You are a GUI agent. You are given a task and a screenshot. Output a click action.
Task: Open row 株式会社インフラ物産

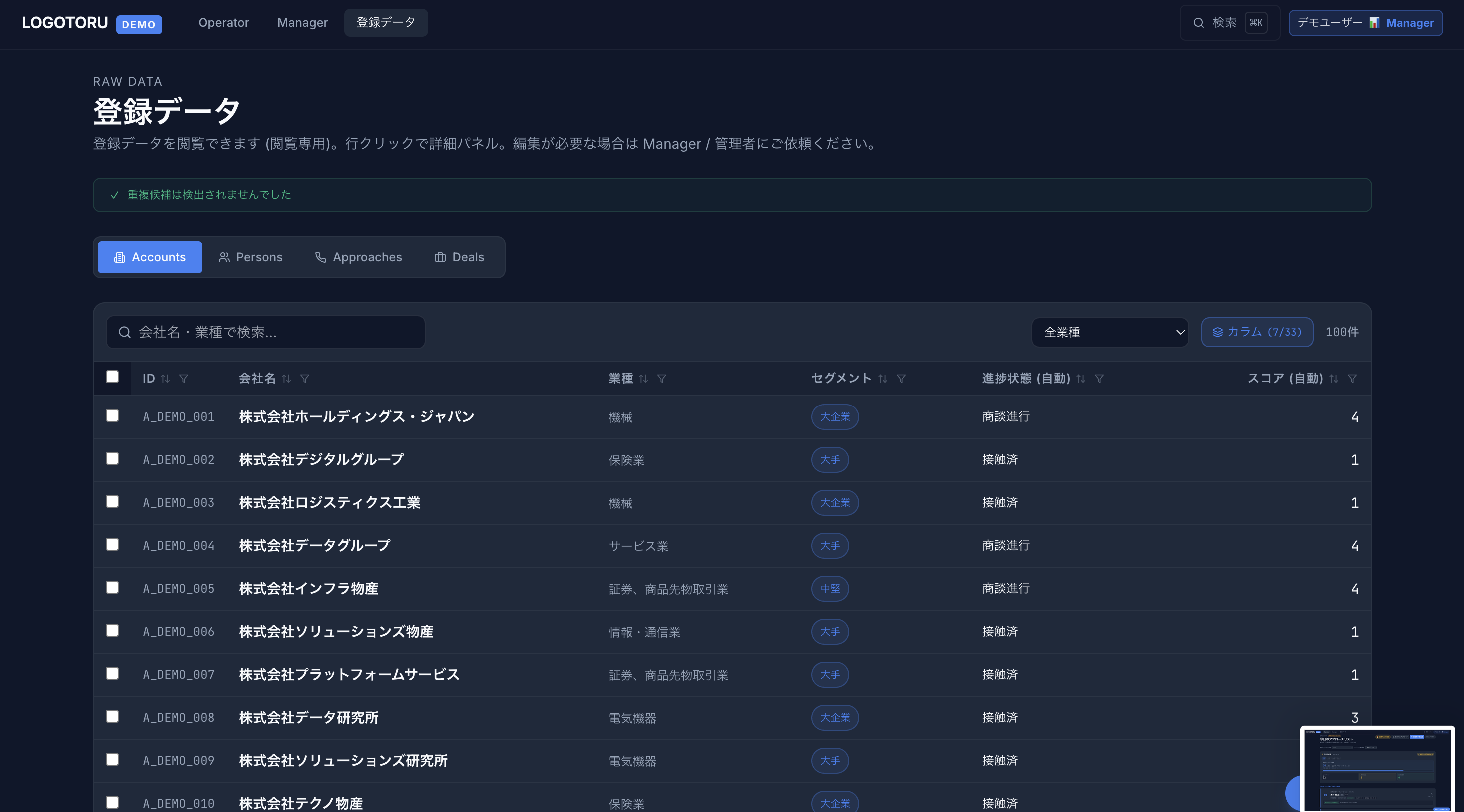tap(732, 589)
